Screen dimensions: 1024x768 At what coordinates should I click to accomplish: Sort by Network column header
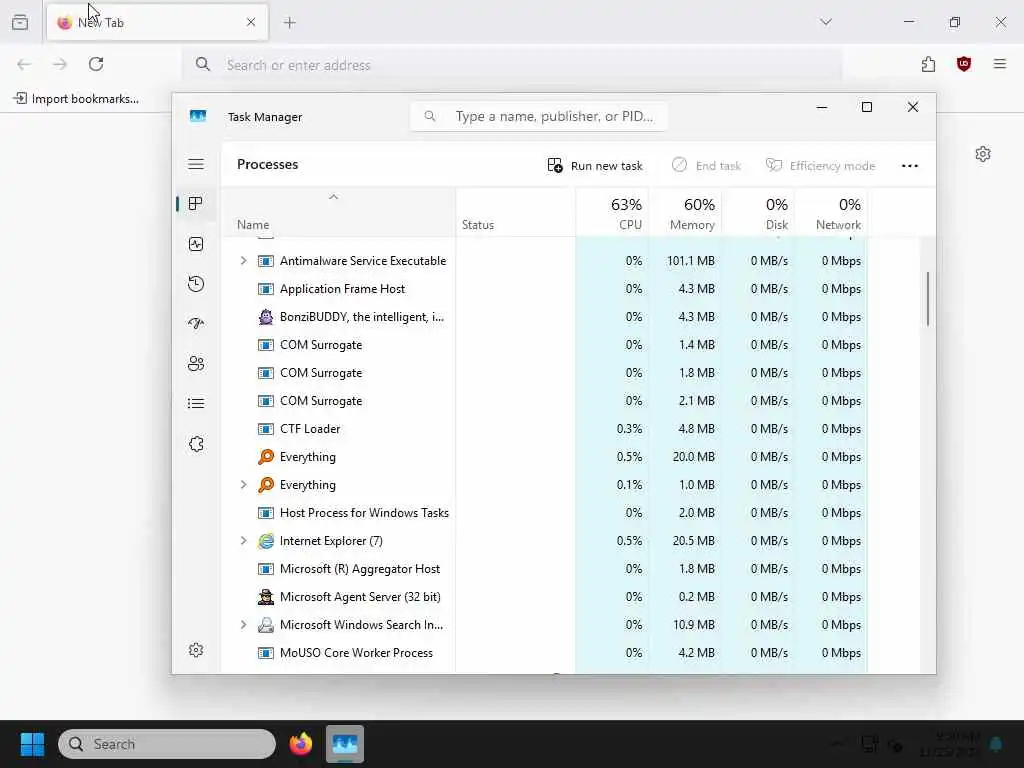coord(831,214)
